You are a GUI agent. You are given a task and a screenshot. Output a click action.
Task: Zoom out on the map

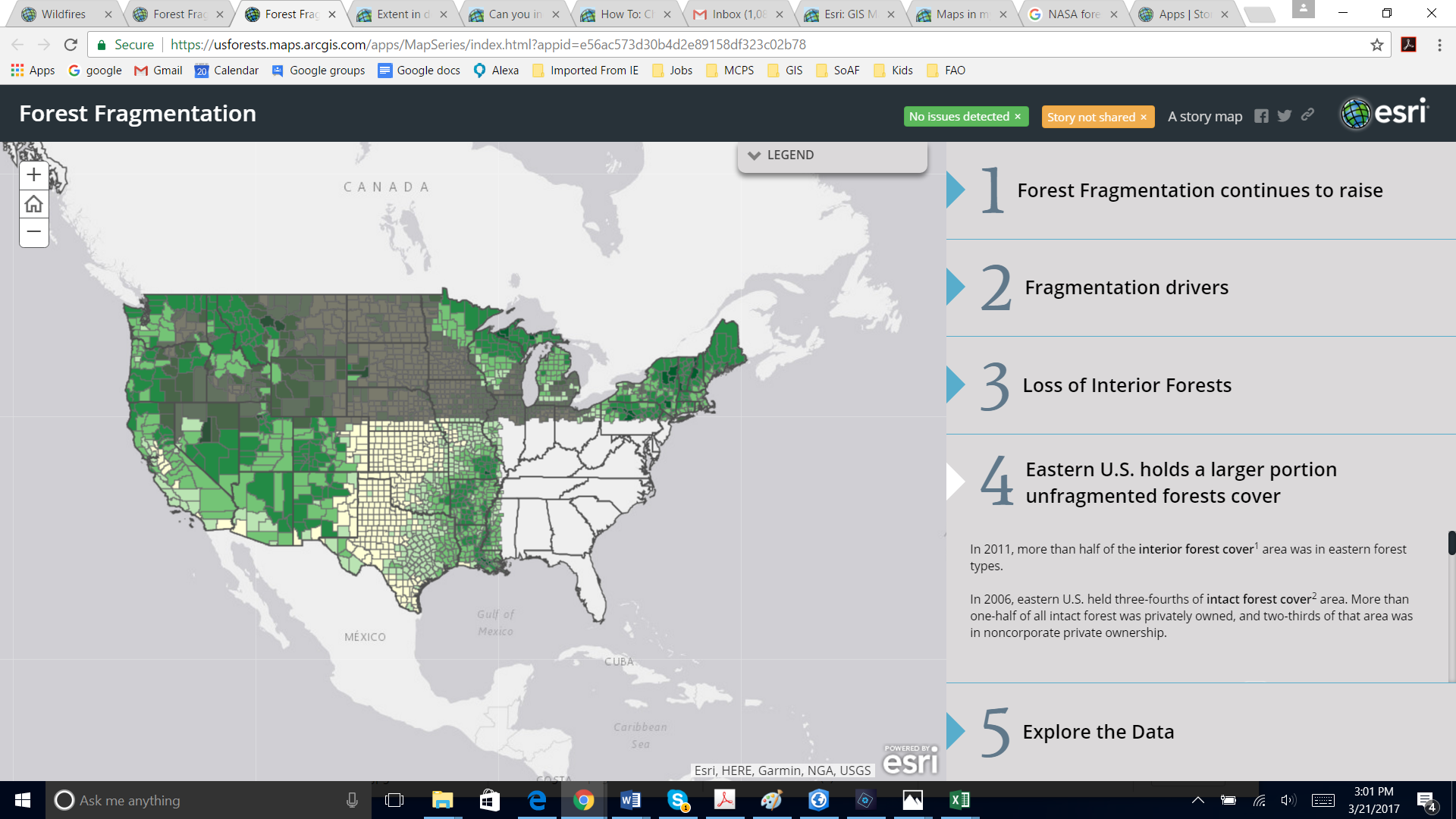[x=33, y=231]
